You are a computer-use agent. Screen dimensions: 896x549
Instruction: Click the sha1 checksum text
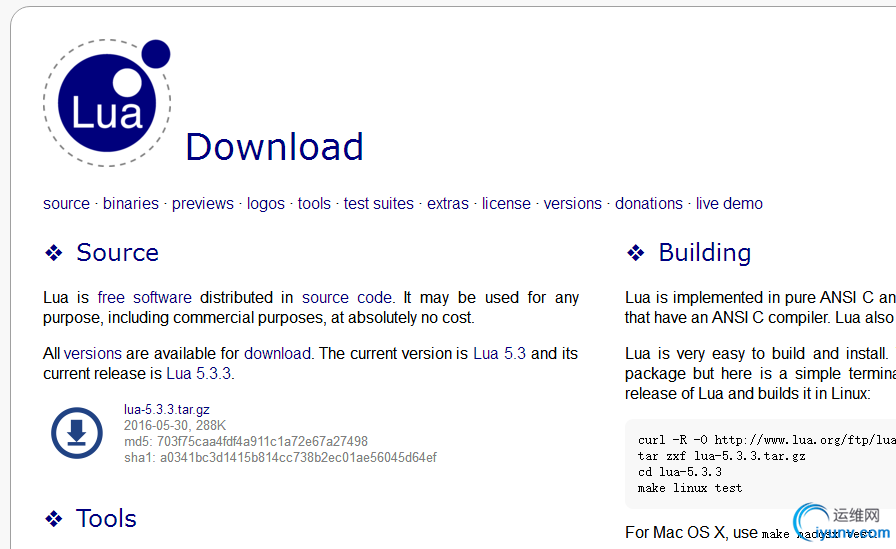281,458
